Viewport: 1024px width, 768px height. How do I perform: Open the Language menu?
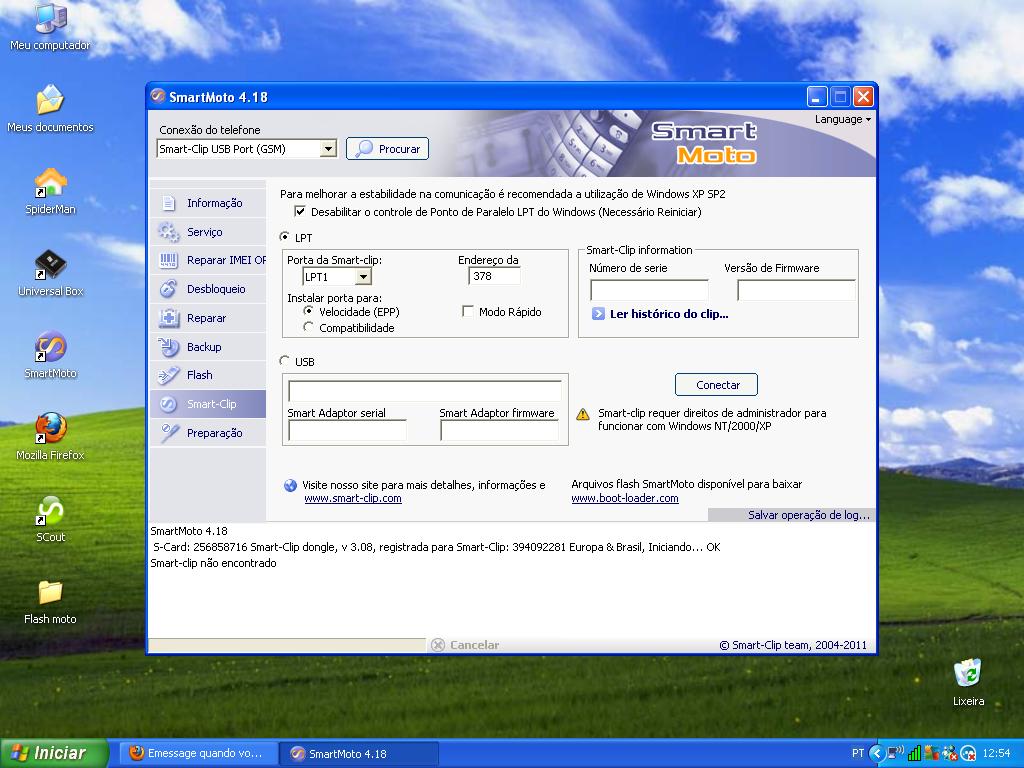click(842, 120)
